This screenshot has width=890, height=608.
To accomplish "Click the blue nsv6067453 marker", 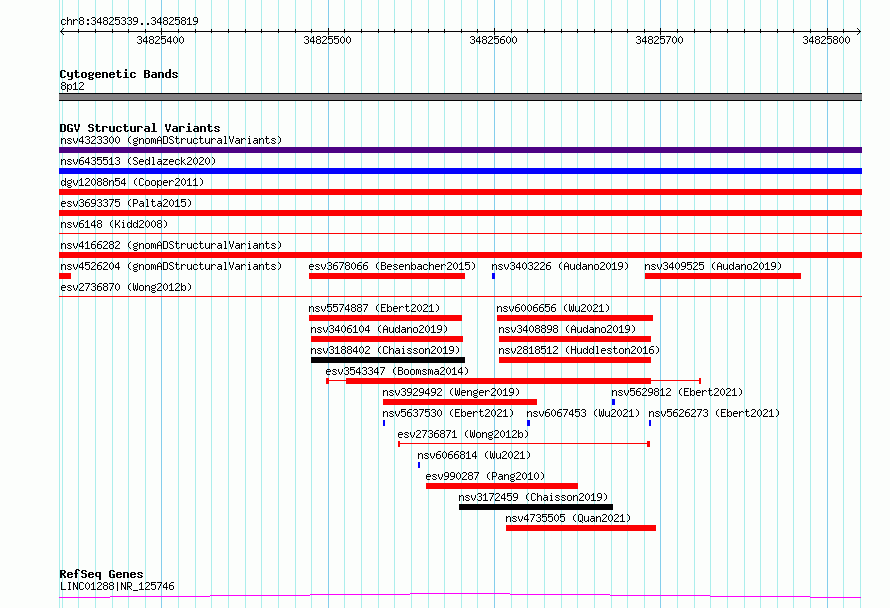I will 528,423.
